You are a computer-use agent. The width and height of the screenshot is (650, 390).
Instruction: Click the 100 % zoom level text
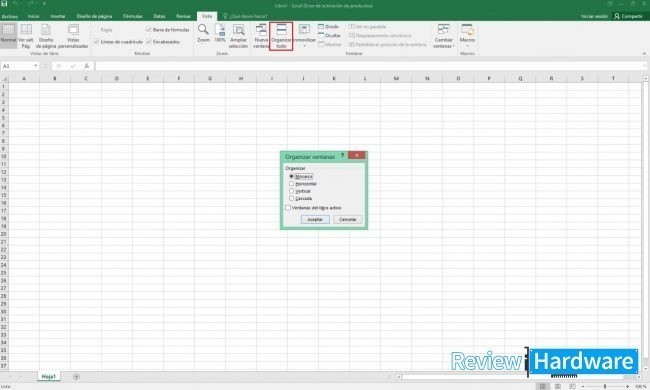[x=641, y=386]
